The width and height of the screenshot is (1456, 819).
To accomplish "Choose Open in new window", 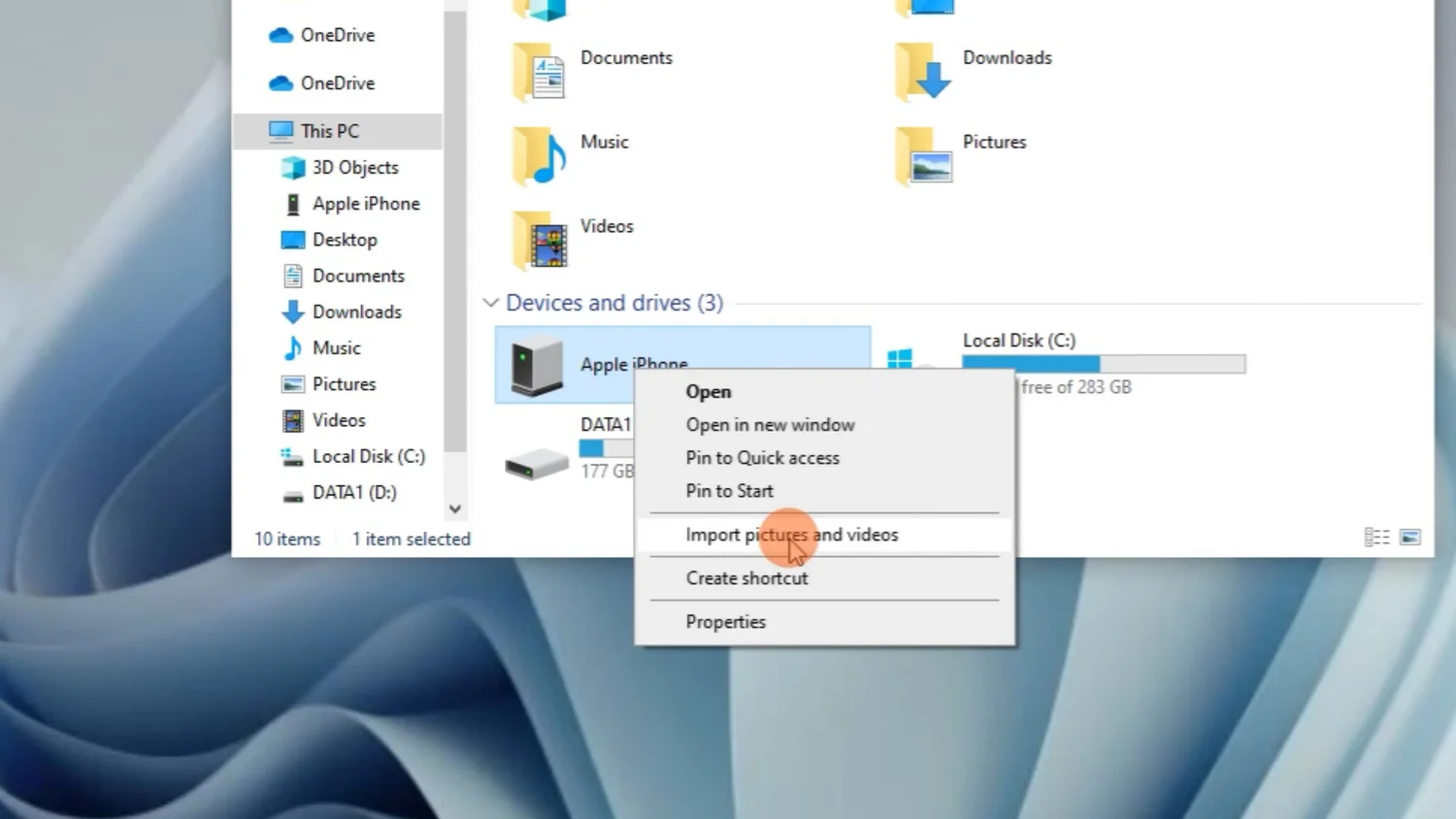I will (823, 424).
